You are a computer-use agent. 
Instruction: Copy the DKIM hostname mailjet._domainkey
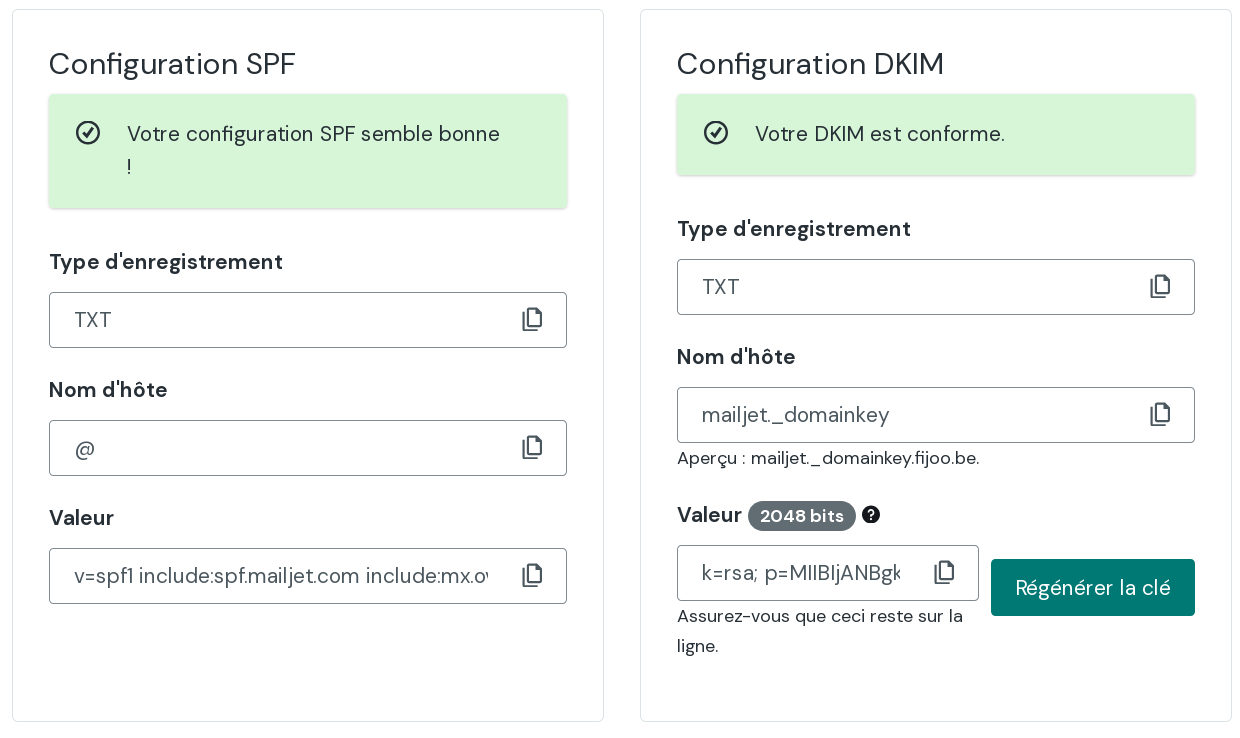click(1160, 414)
